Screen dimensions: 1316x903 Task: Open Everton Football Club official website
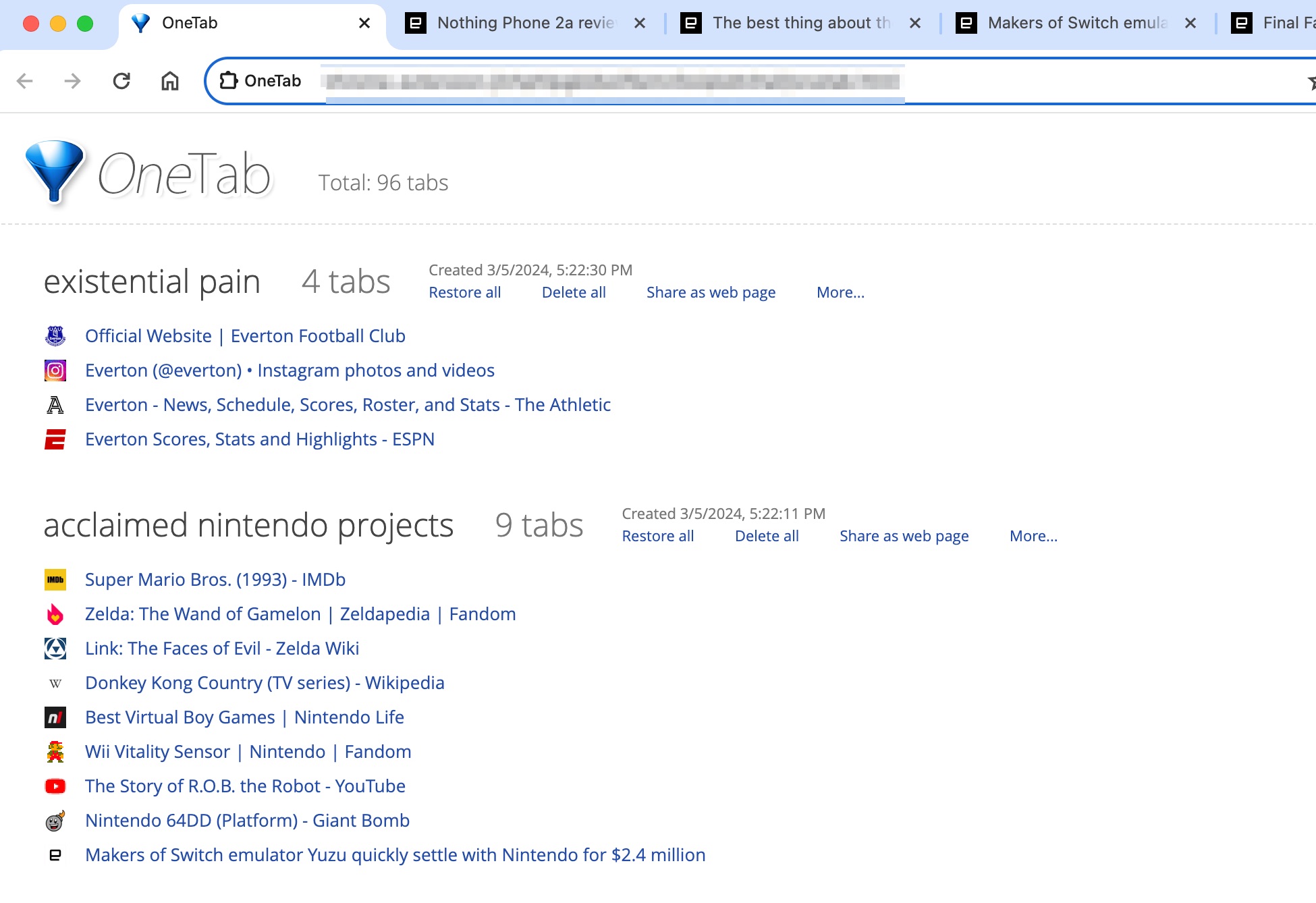click(x=244, y=335)
